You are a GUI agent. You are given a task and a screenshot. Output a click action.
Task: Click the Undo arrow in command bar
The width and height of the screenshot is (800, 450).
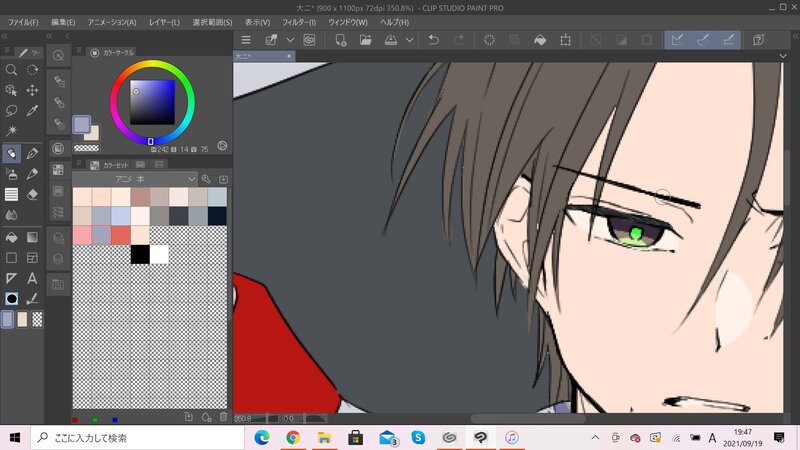point(433,40)
